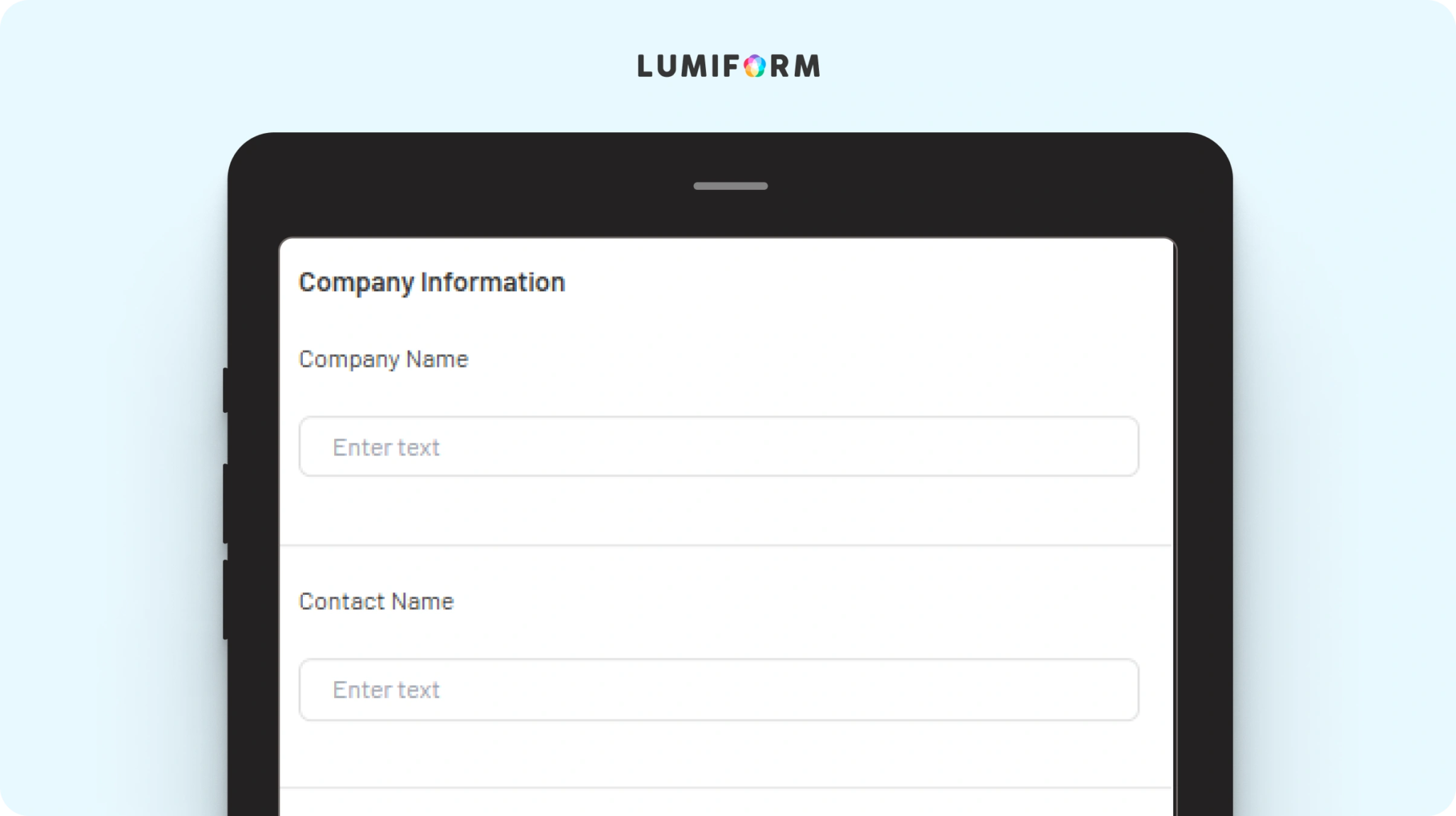Click the word Name in Company Name label
Viewport: 1456px width, 816px height.
(437, 359)
